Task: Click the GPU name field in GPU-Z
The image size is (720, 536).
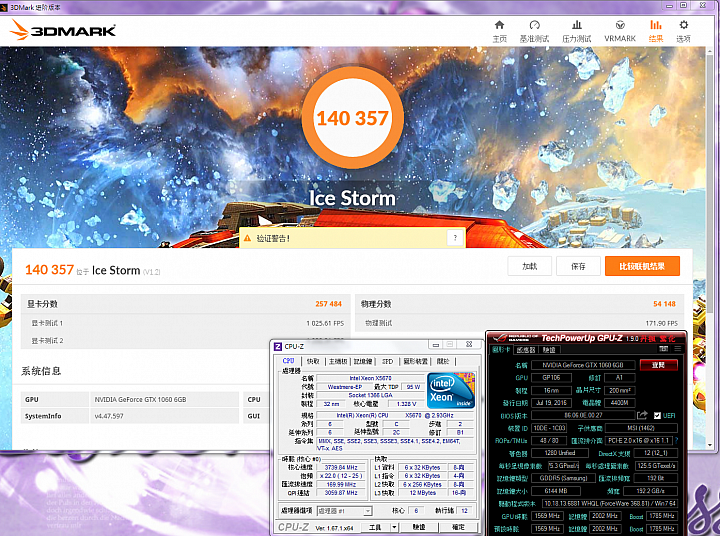Action: [583, 365]
